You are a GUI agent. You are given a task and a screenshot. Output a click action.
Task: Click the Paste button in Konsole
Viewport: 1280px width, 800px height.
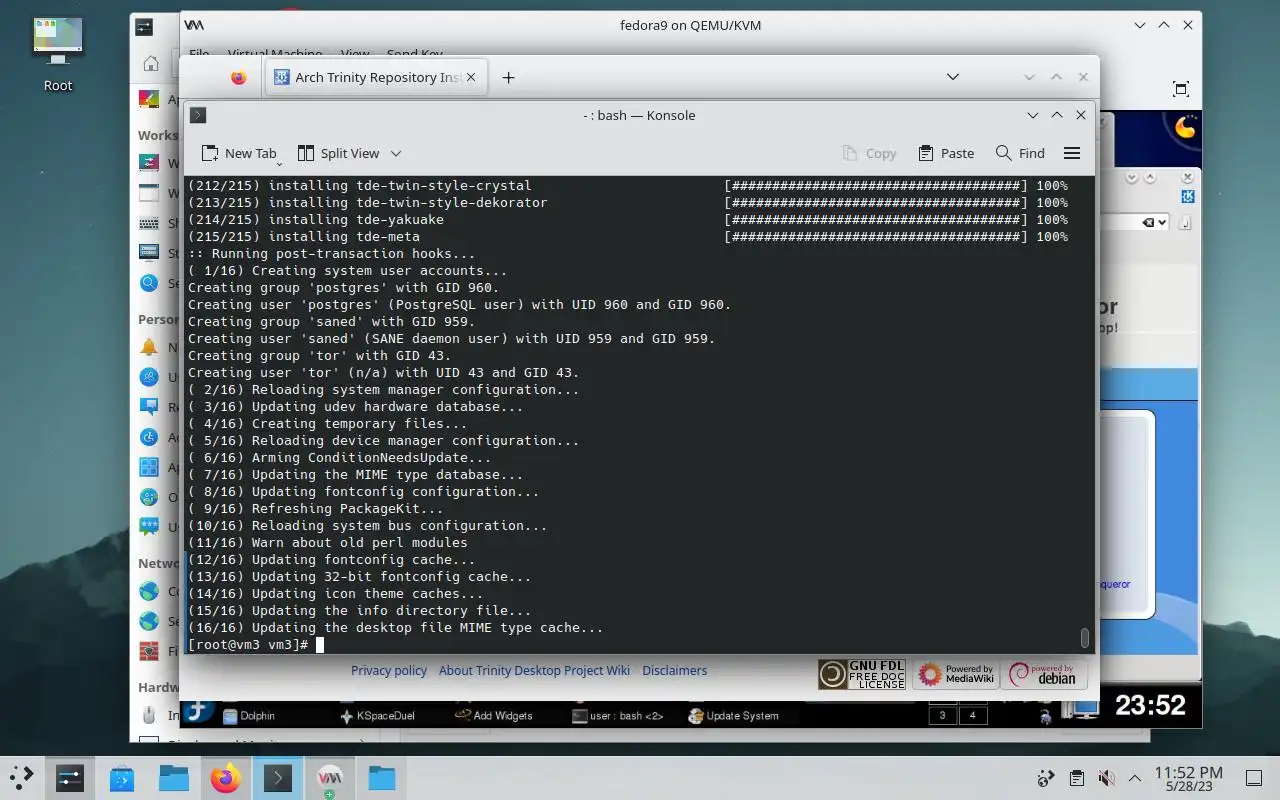point(945,153)
